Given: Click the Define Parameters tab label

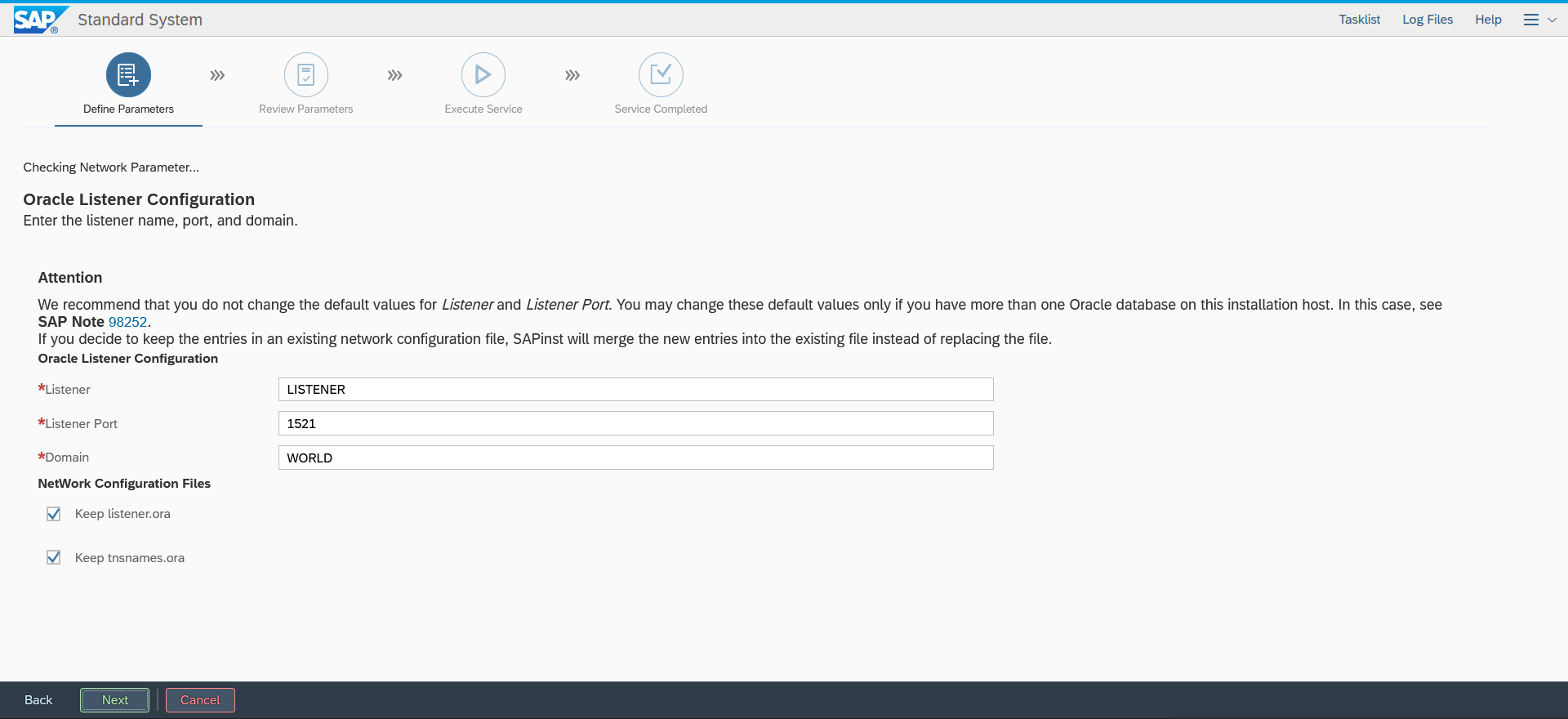Looking at the screenshot, I should click(128, 109).
